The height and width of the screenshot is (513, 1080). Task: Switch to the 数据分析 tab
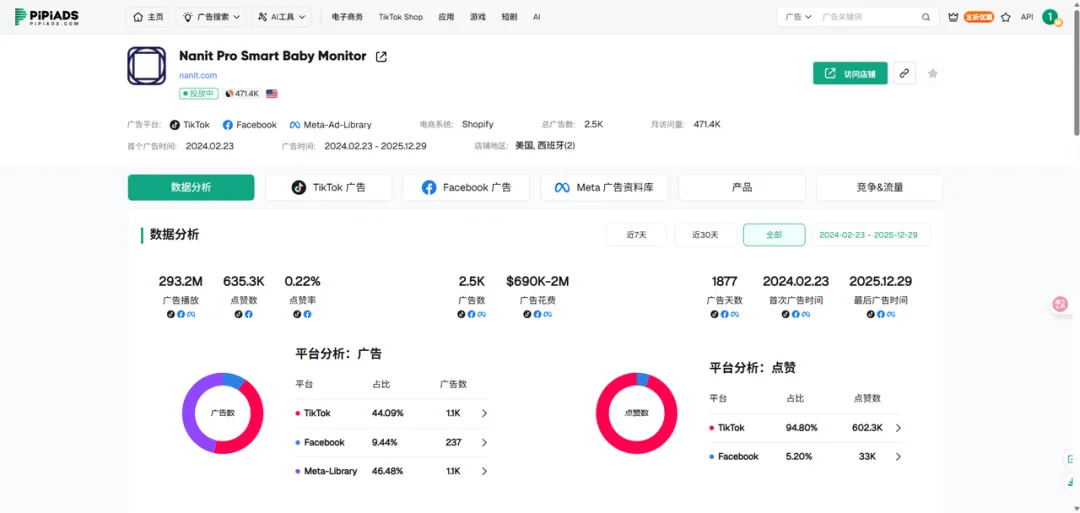[x=191, y=187]
